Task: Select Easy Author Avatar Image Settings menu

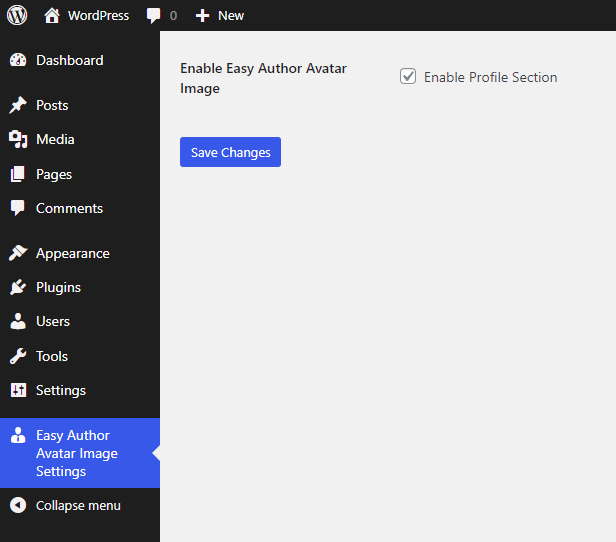Action: click(76, 453)
